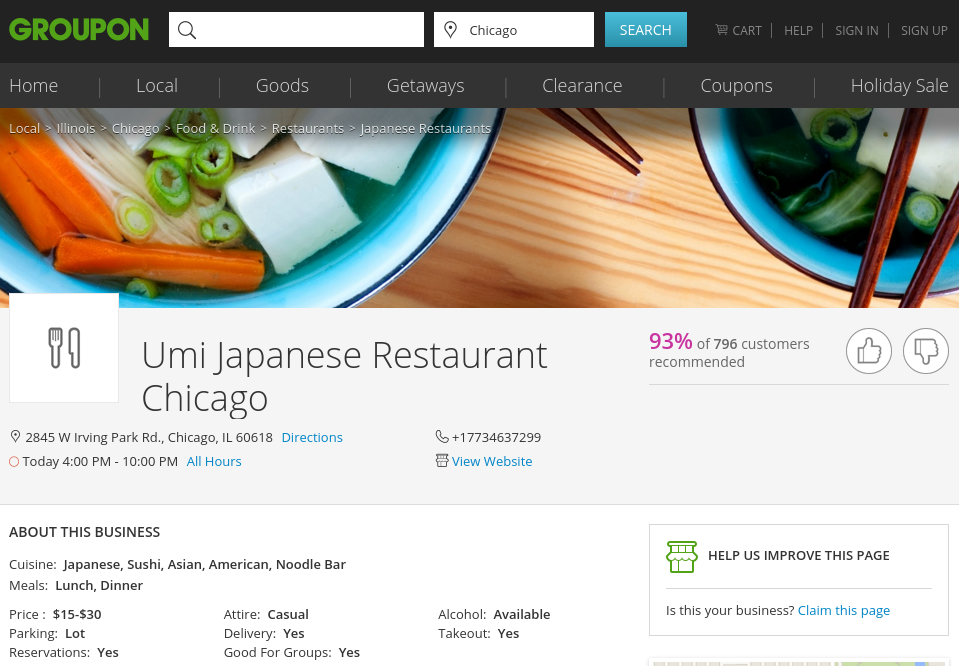Click the magnifying glass search icon
The width and height of the screenshot is (959, 666).
click(x=187, y=30)
